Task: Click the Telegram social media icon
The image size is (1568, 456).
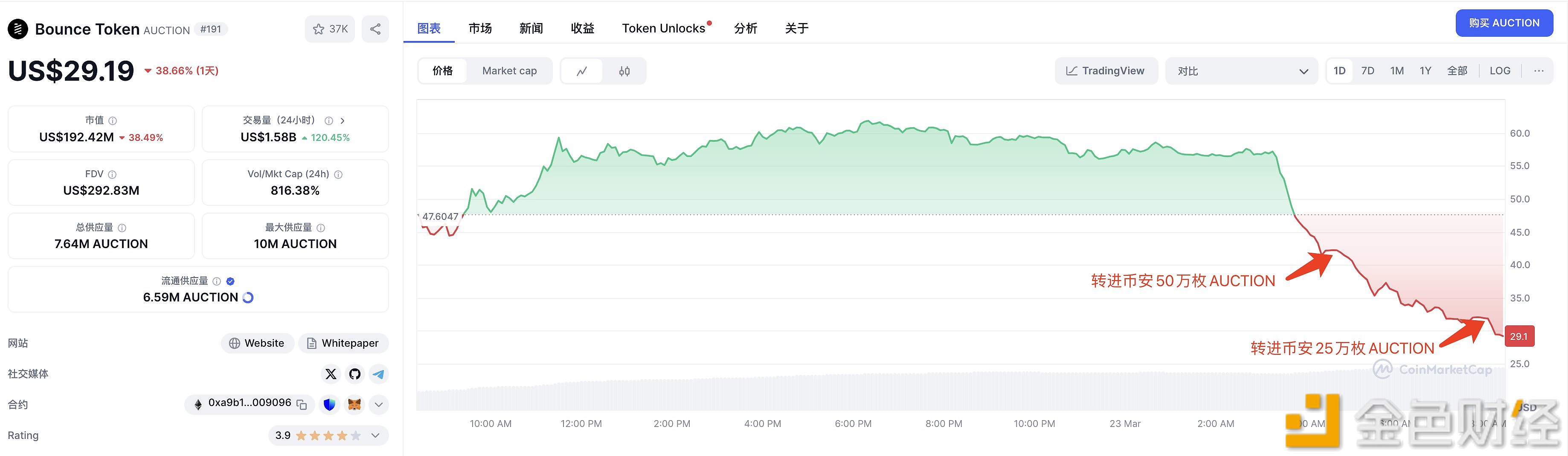Action: (x=378, y=374)
